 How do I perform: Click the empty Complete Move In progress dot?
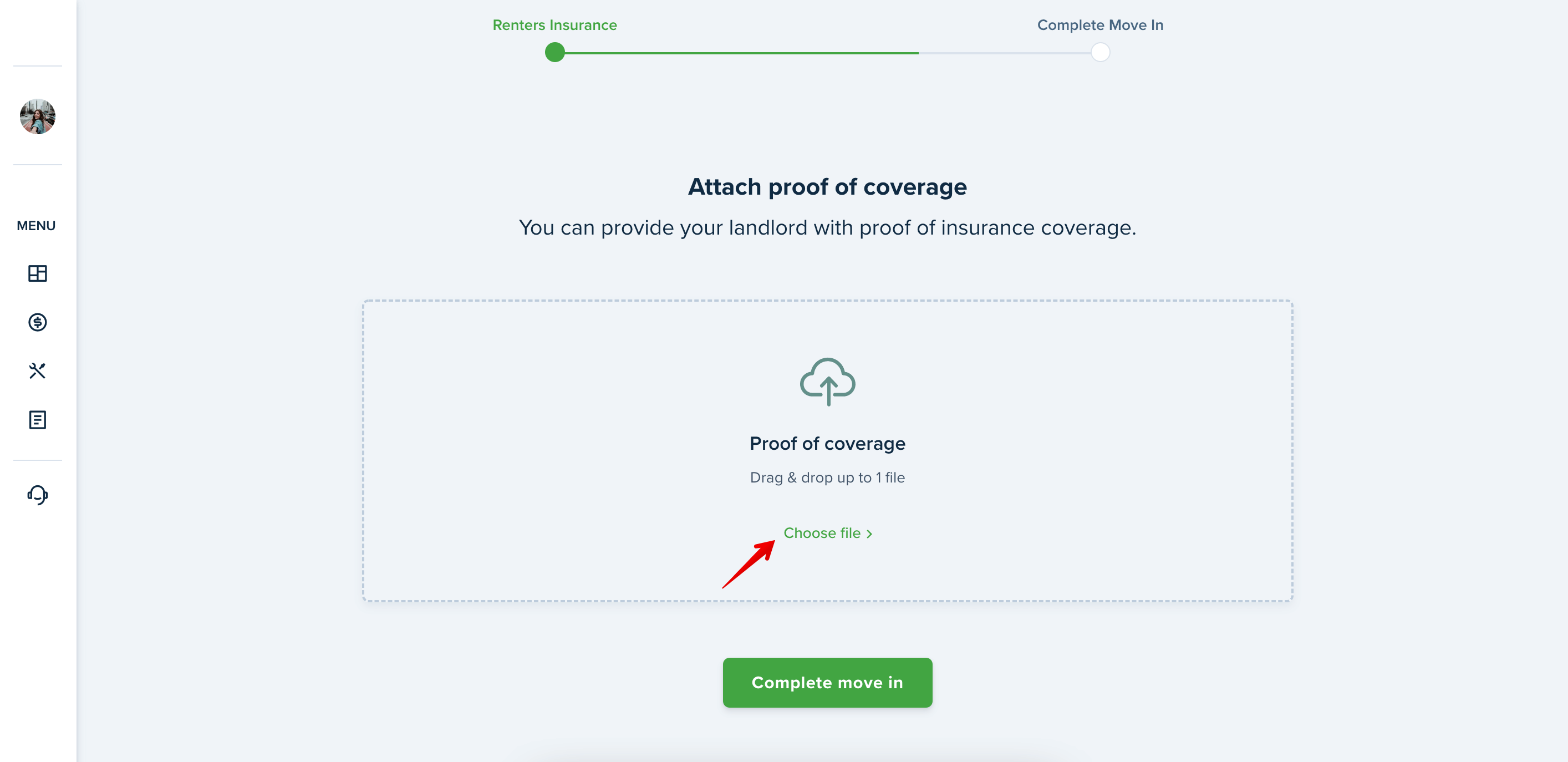[1100, 52]
